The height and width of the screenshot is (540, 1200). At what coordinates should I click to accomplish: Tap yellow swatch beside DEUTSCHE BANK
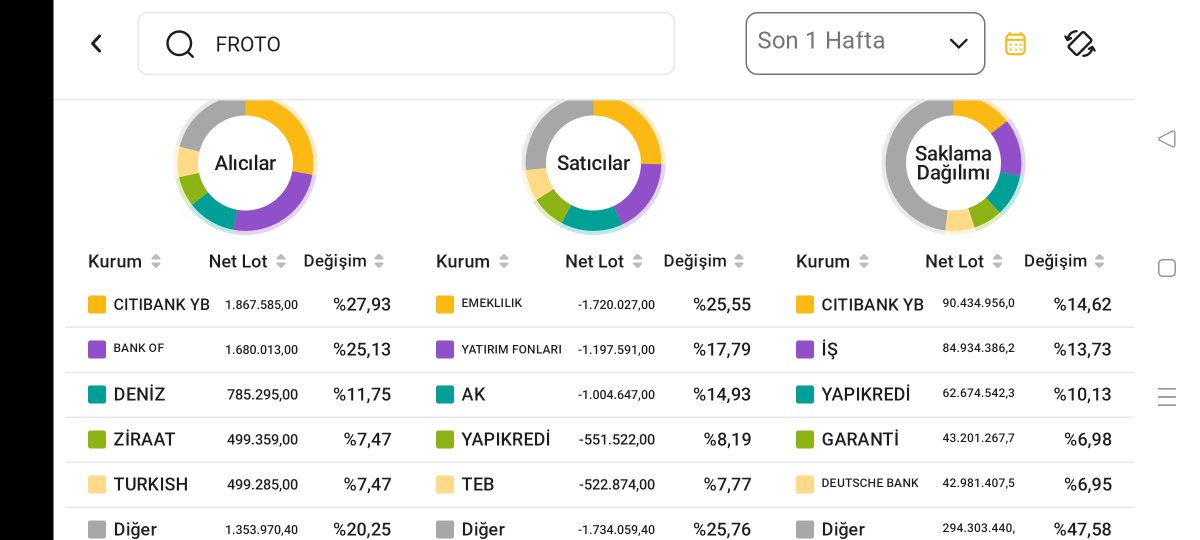point(805,484)
